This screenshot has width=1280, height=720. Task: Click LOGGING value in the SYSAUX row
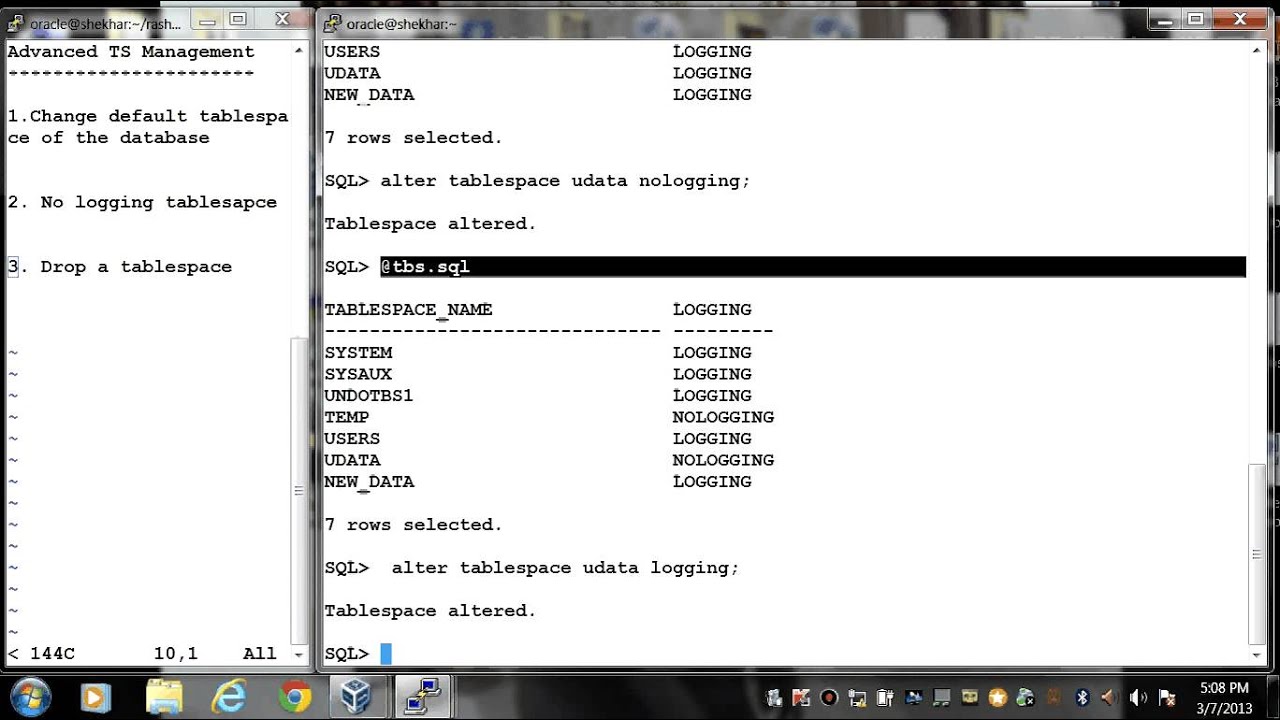(712, 374)
